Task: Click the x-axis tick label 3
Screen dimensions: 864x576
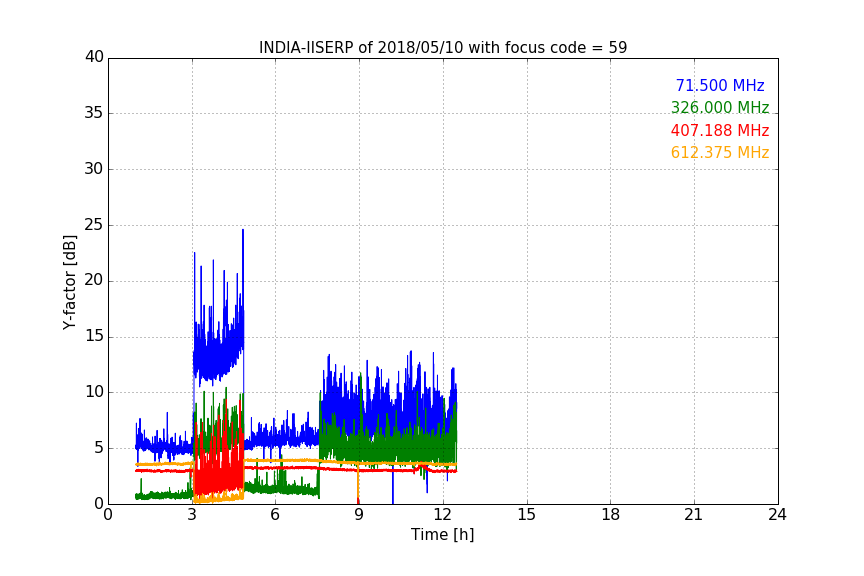Action: [x=192, y=515]
